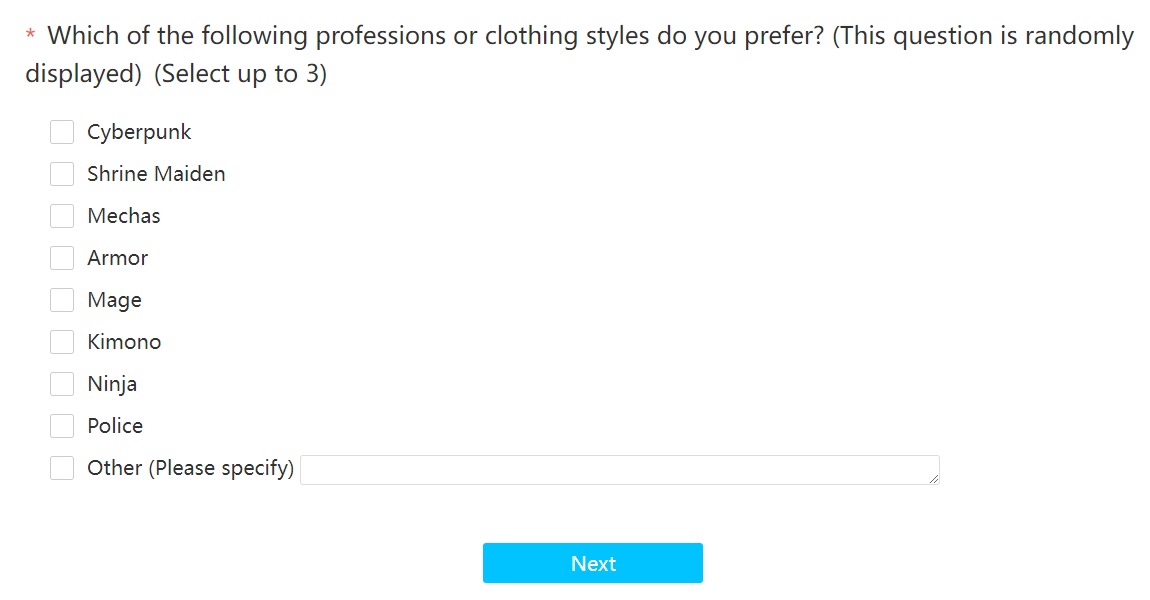Image resolution: width=1150 pixels, height=600 pixels.
Task: Toggle the Kimono checkbox
Action: click(x=62, y=342)
